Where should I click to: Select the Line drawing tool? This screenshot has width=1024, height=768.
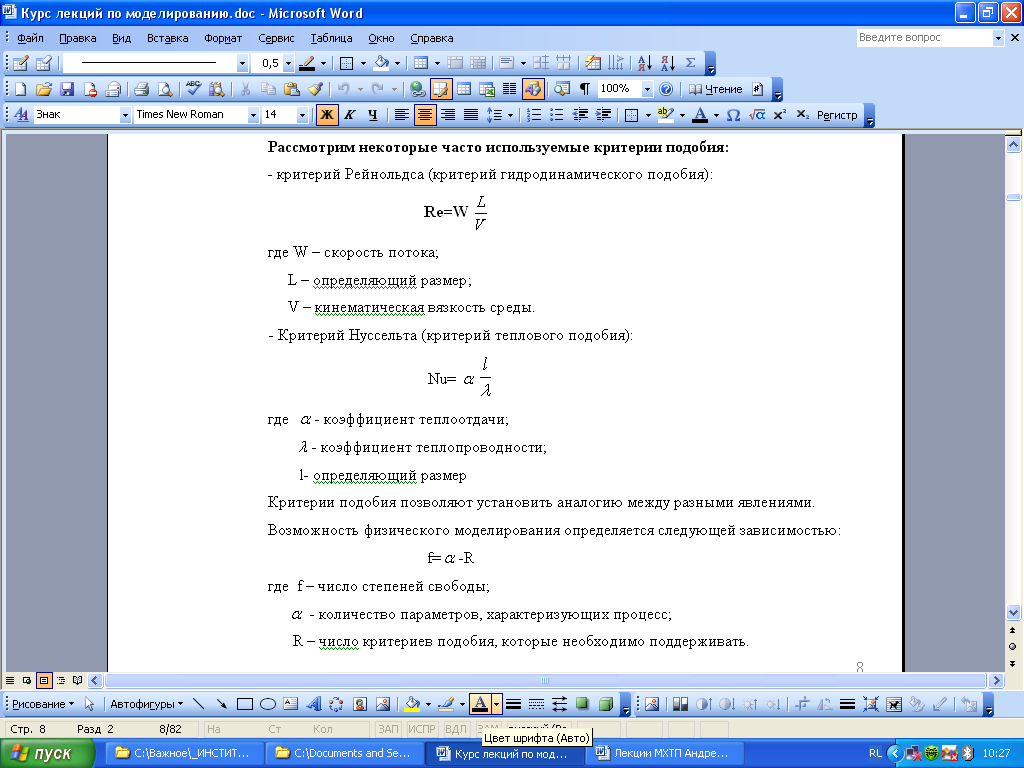[x=199, y=704]
